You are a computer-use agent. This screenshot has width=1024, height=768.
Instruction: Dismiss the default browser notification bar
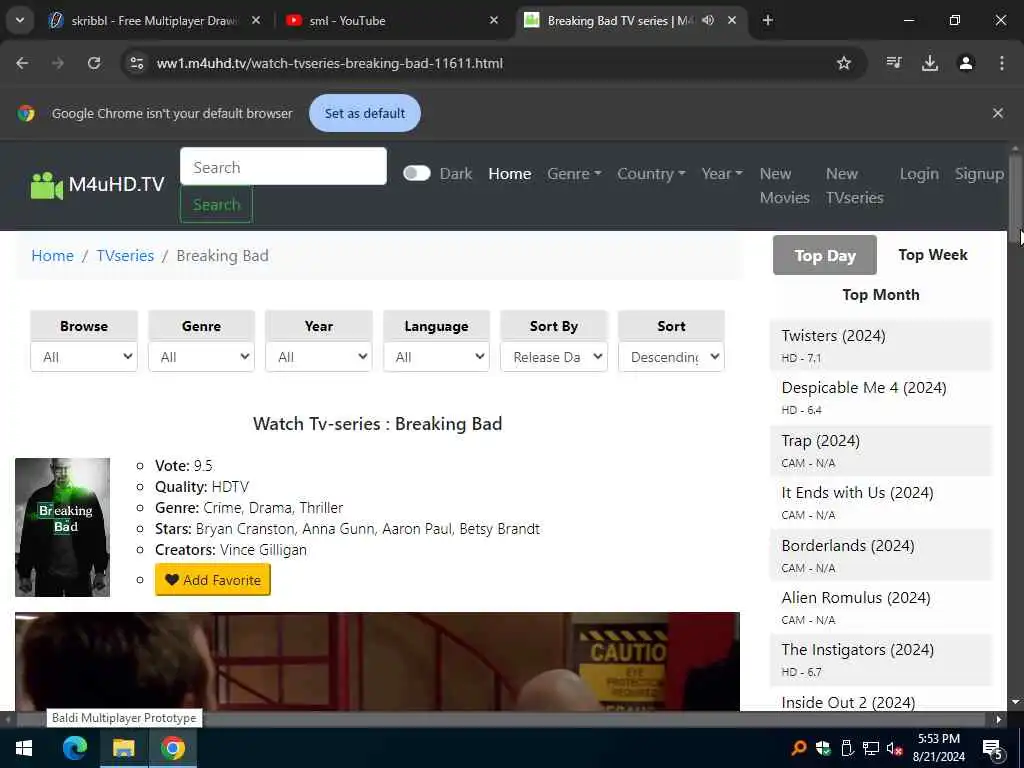[998, 113]
